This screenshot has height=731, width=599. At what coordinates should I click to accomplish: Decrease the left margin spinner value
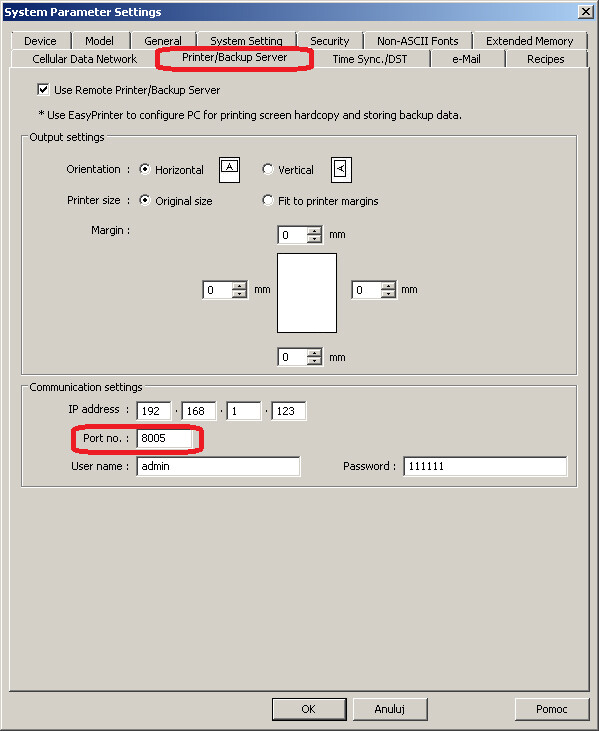pos(240,294)
